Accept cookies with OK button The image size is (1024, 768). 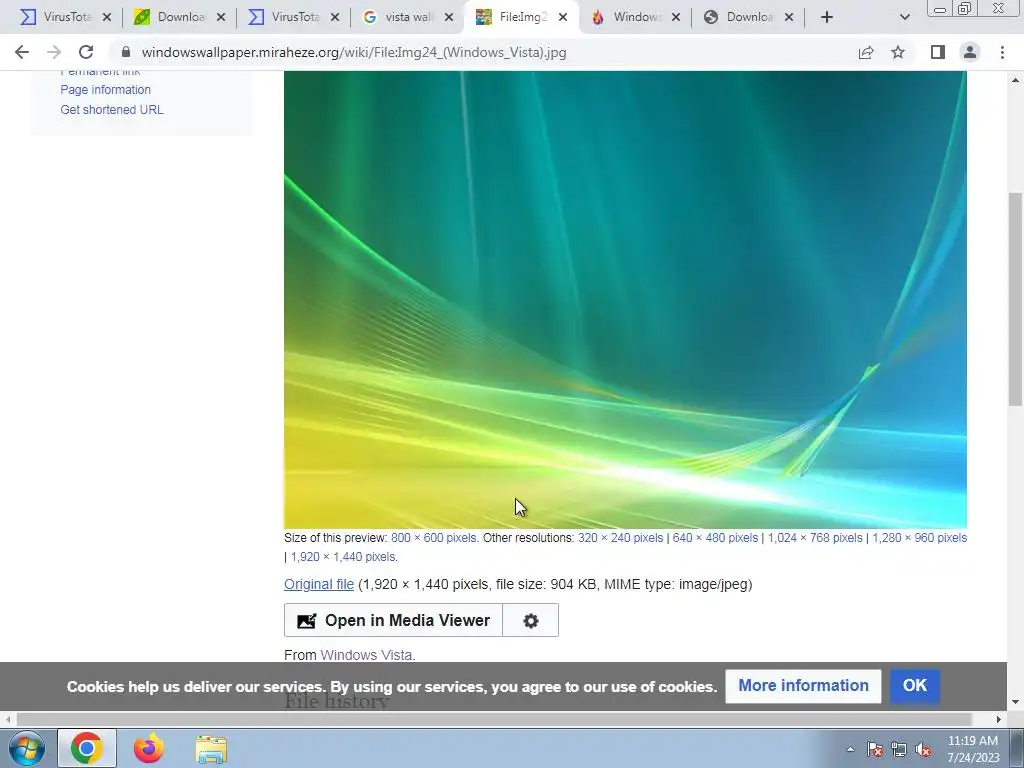point(915,686)
